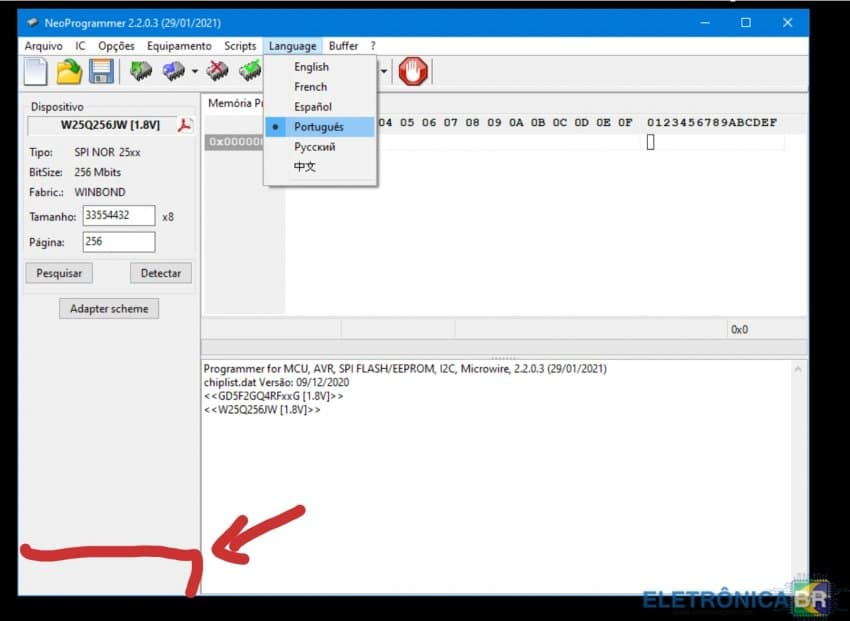Click the Detectar button
The image size is (850, 621).
[160, 273]
